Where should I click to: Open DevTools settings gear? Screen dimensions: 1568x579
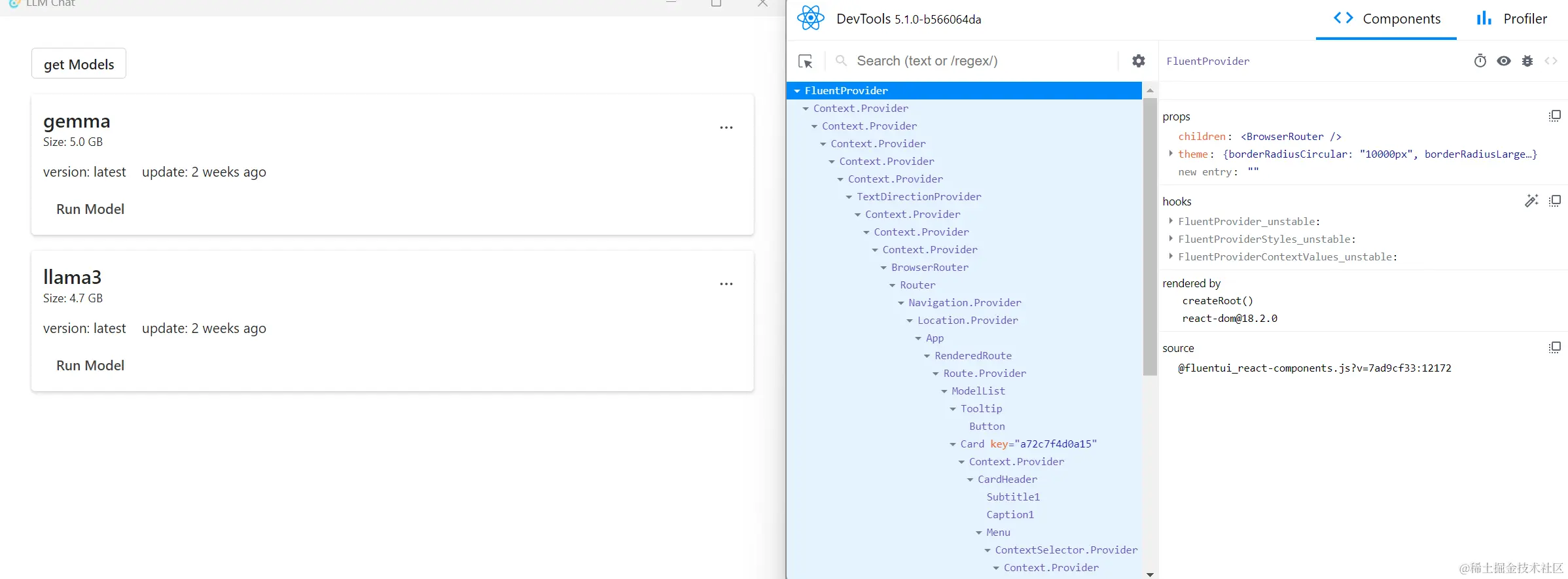1139,61
